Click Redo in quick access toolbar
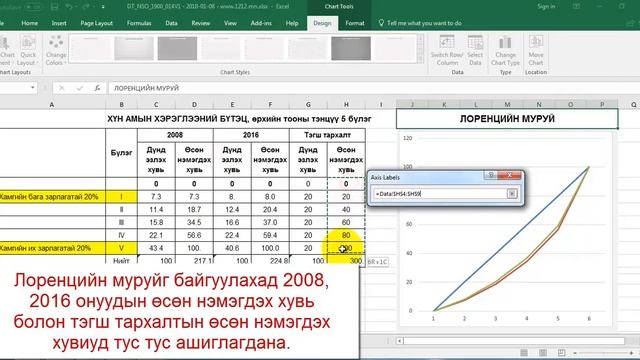Image resolution: width=640 pixels, height=360 pixels. pyautogui.click(x=87, y=7)
